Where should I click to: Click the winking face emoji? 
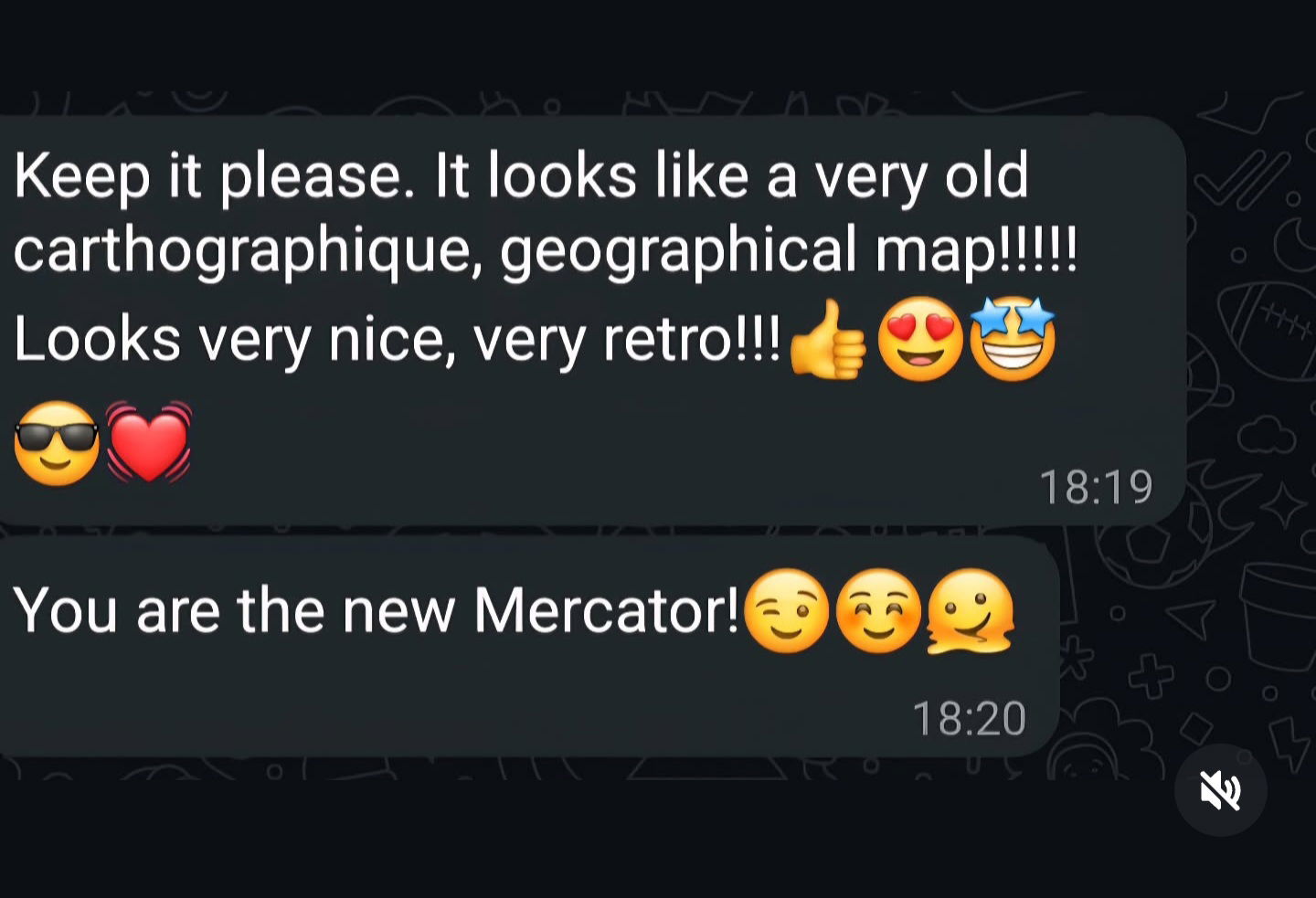pyautogui.click(x=787, y=611)
